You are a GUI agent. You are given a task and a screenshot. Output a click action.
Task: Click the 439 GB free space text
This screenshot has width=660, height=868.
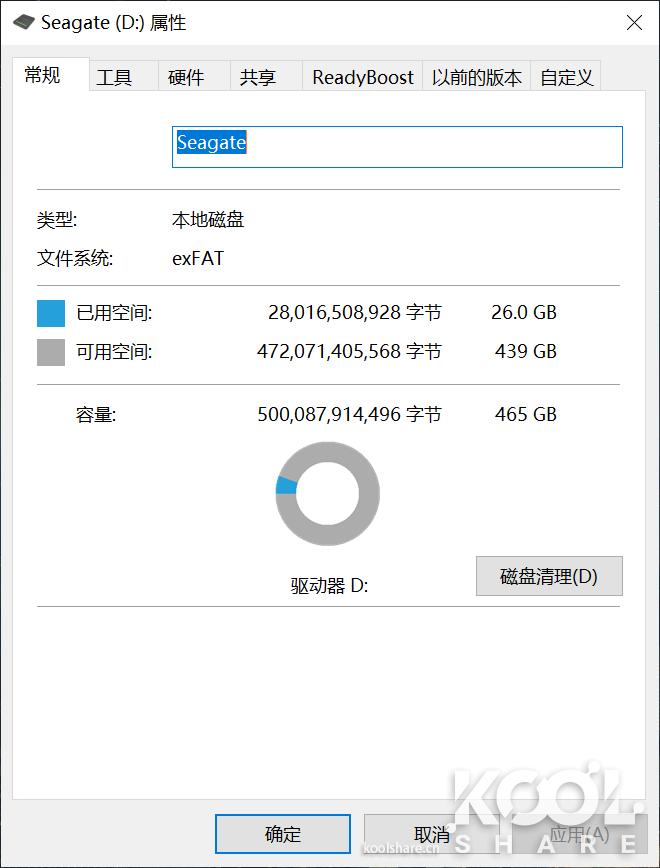tap(526, 352)
